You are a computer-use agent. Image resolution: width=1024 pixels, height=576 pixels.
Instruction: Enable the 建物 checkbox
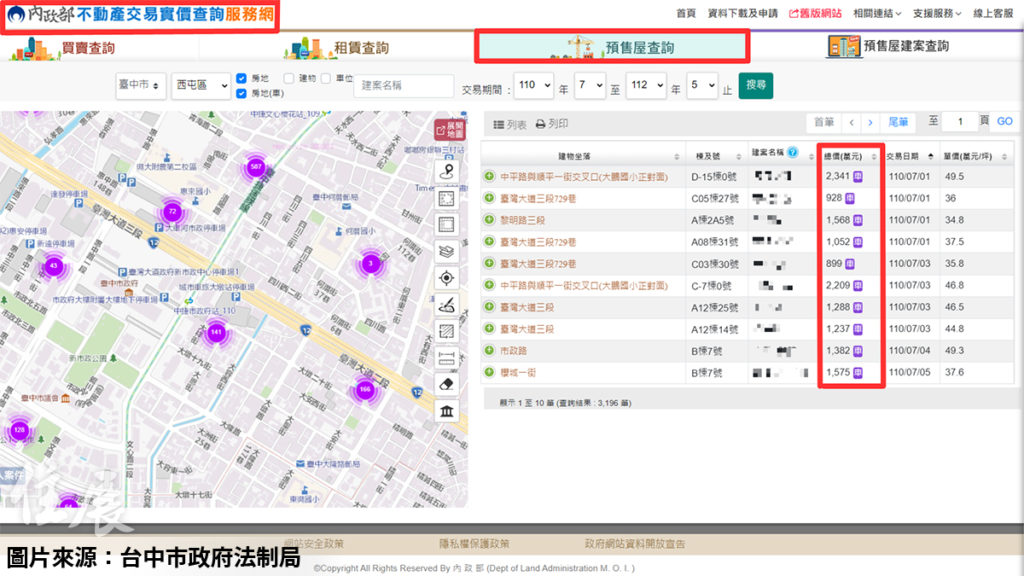(x=289, y=78)
